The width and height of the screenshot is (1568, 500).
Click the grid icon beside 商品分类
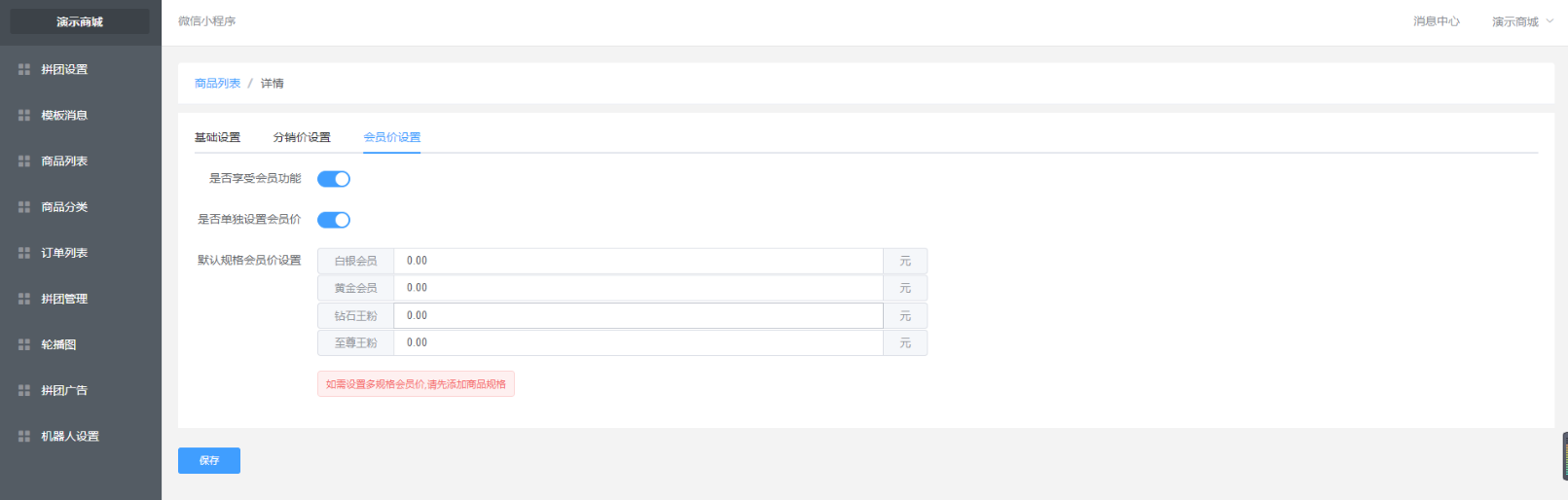(x=24, y=206)
